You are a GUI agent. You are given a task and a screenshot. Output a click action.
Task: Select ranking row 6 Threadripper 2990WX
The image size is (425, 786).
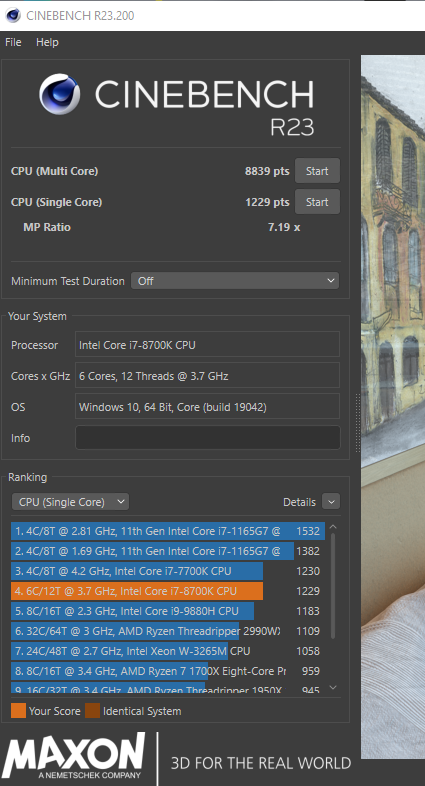coord(168,631)
